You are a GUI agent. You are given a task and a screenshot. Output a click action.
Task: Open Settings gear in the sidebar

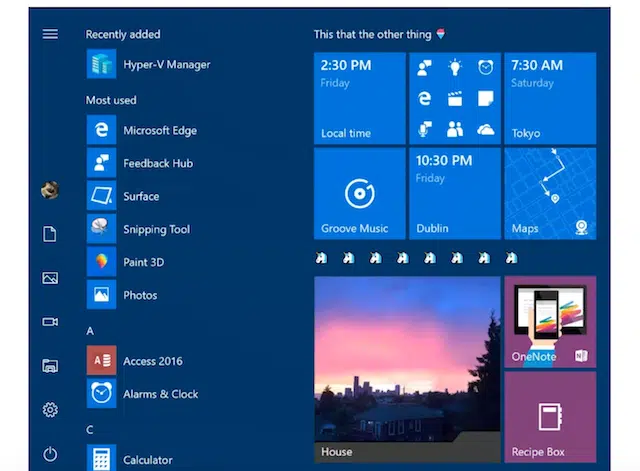click(50, 410)
